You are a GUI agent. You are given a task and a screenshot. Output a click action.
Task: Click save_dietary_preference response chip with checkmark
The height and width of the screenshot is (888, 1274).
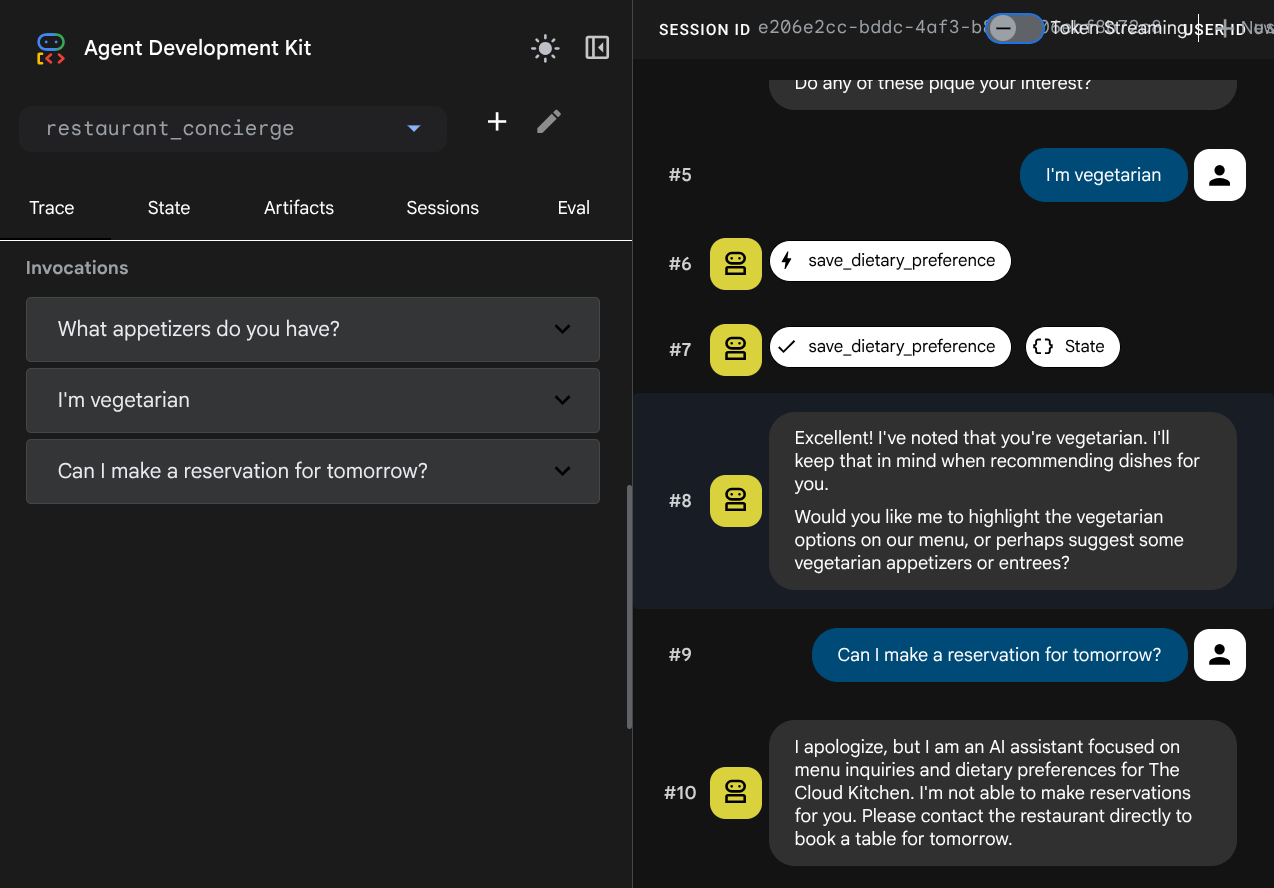pyautogui.click(x=890, y=347)
